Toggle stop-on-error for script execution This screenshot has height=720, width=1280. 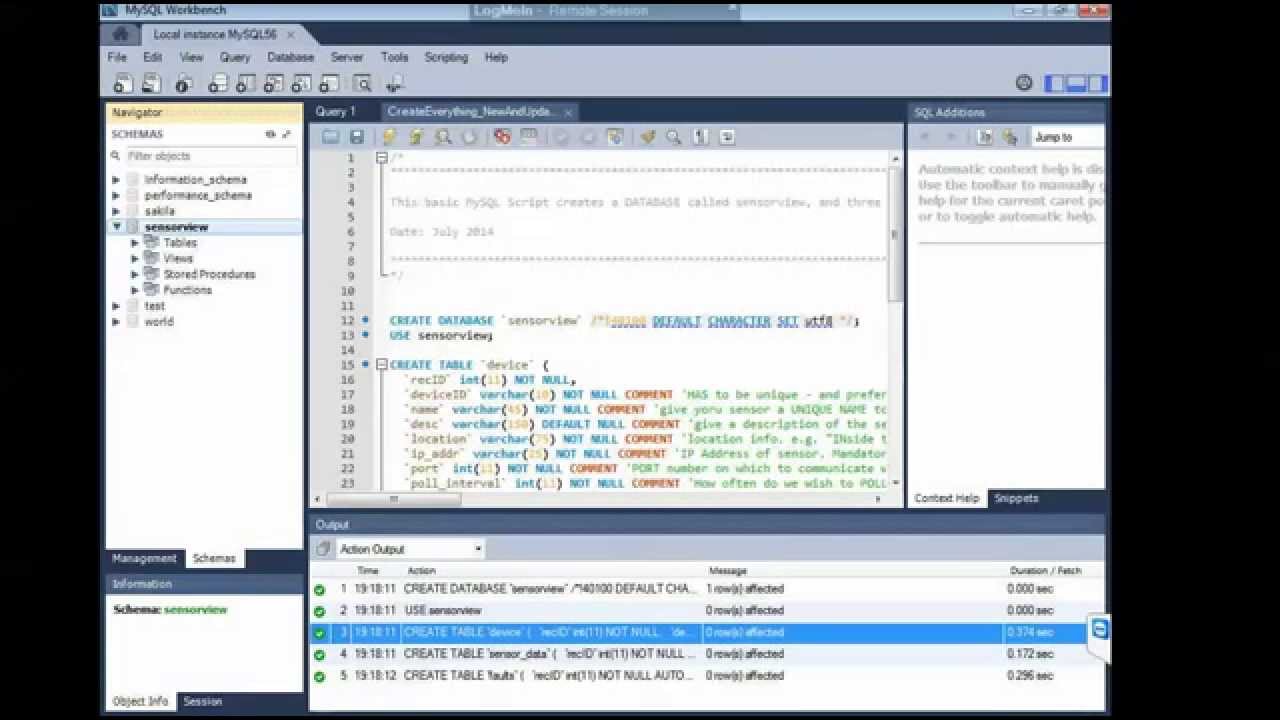coord(502,137)
